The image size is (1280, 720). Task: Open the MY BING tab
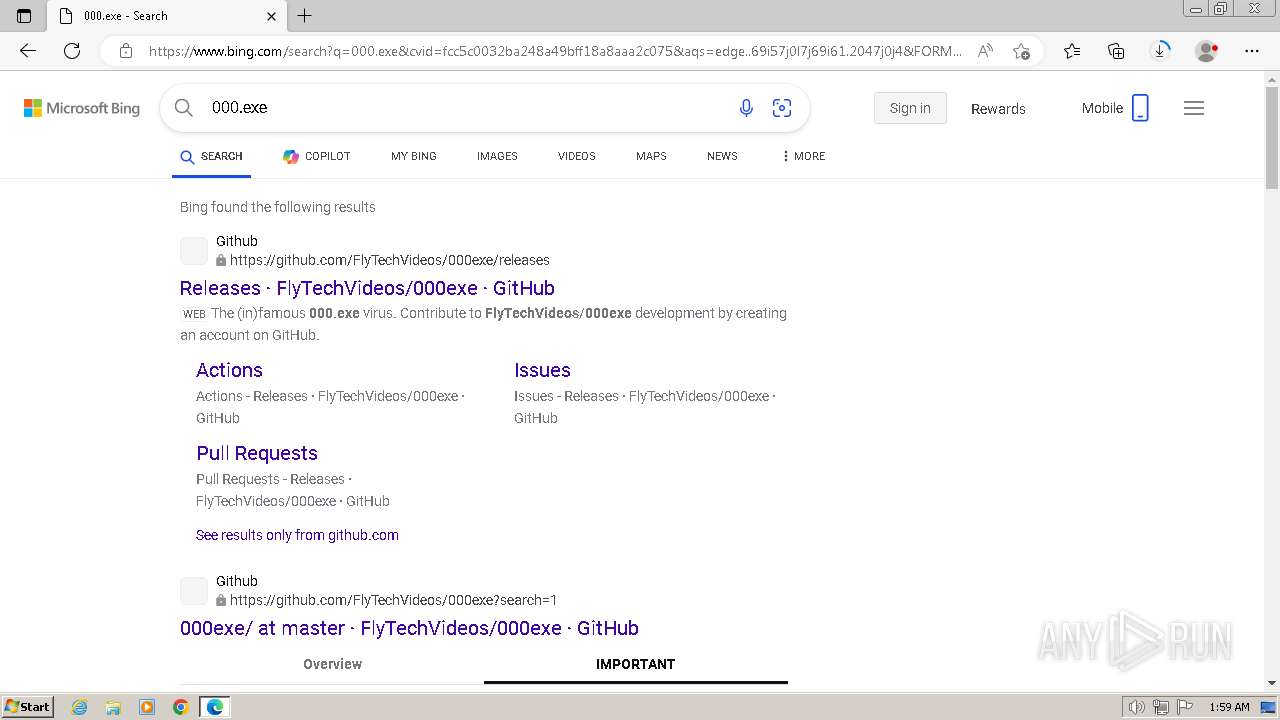[x=414, y=156]
